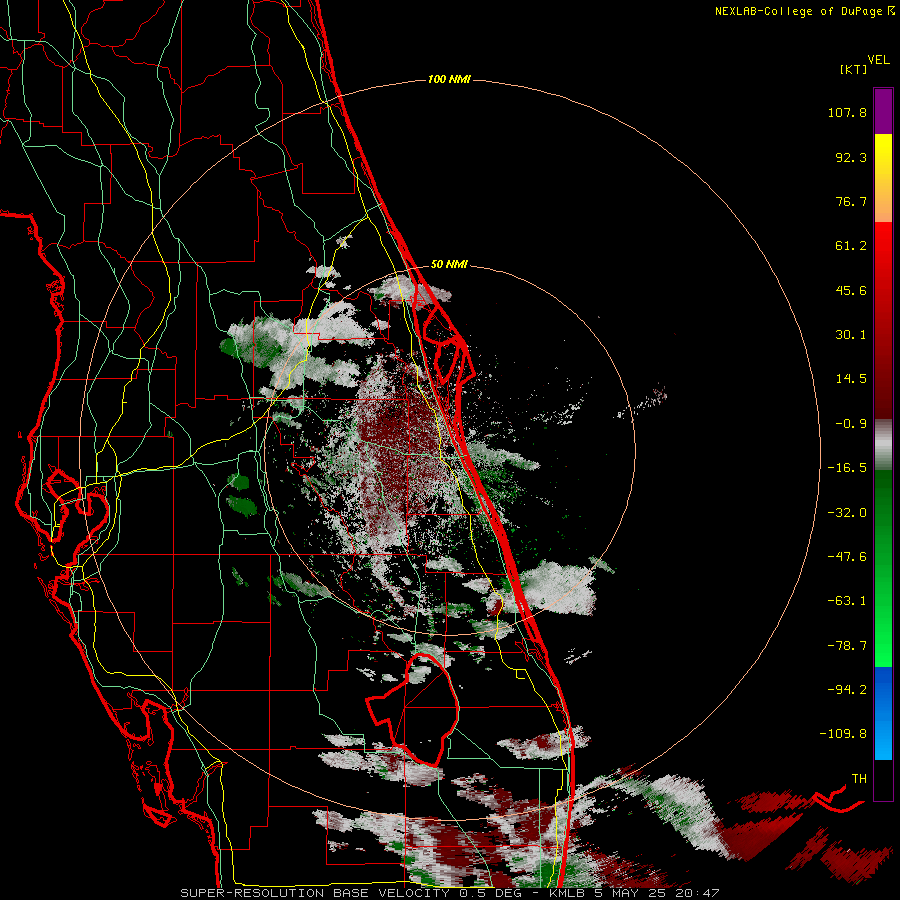The height and width of the screenshot is (900, 900).
Task: Click the purple top segment of color bar
Action: pos(883,111)
